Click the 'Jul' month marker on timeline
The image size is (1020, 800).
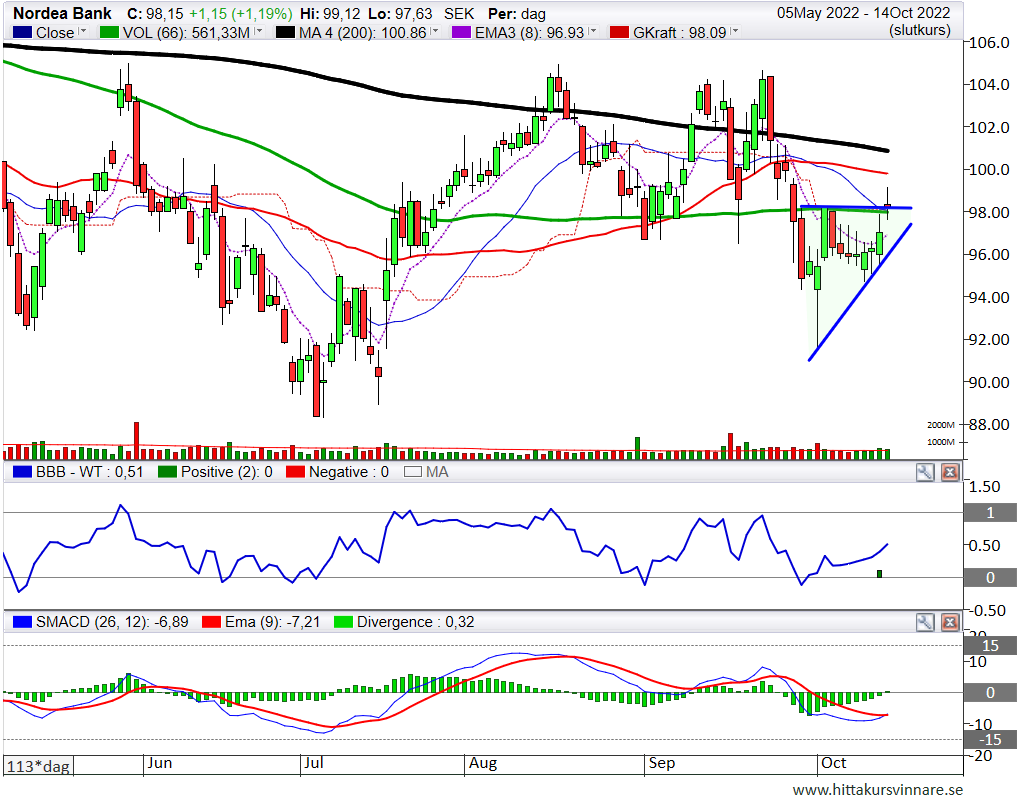click(314, 763)
